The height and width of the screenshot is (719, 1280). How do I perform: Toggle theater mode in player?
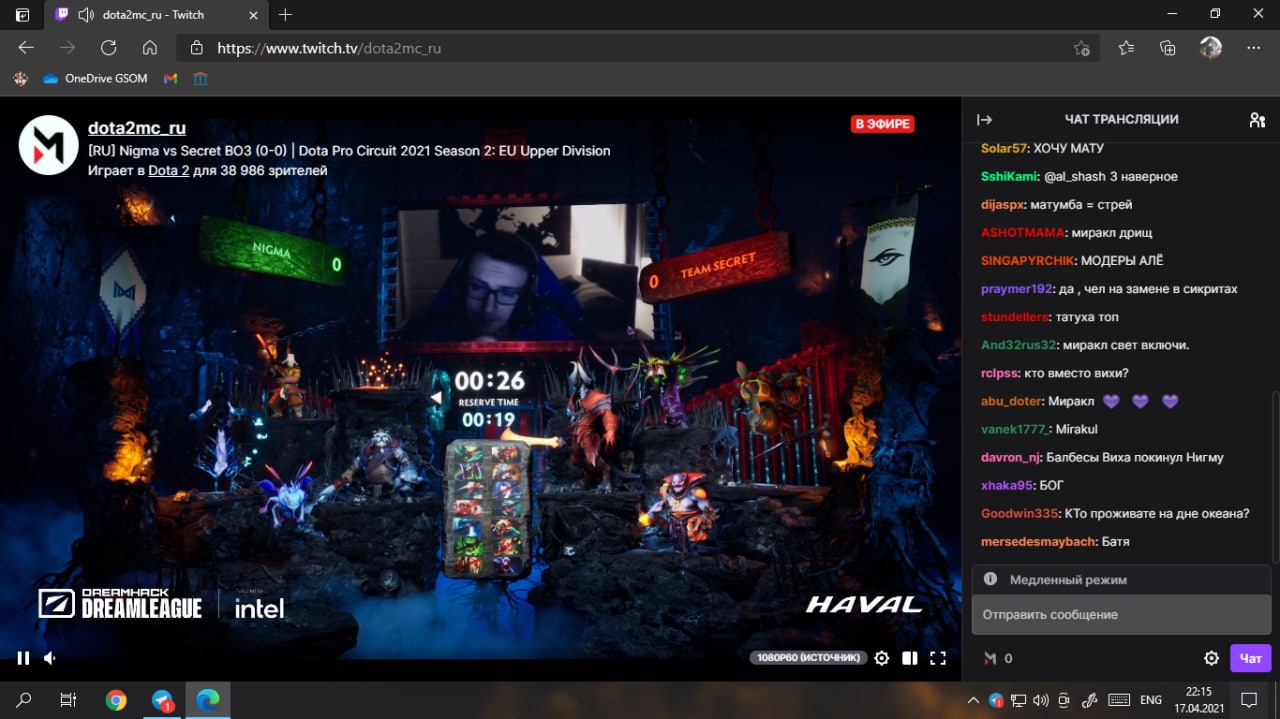click(x=909, y=658)
